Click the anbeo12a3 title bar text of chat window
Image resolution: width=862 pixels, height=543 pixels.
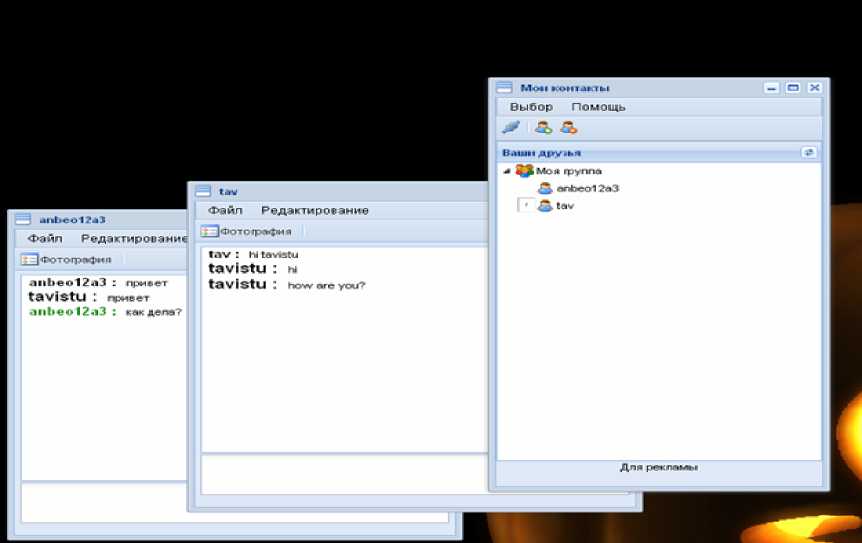72,220
